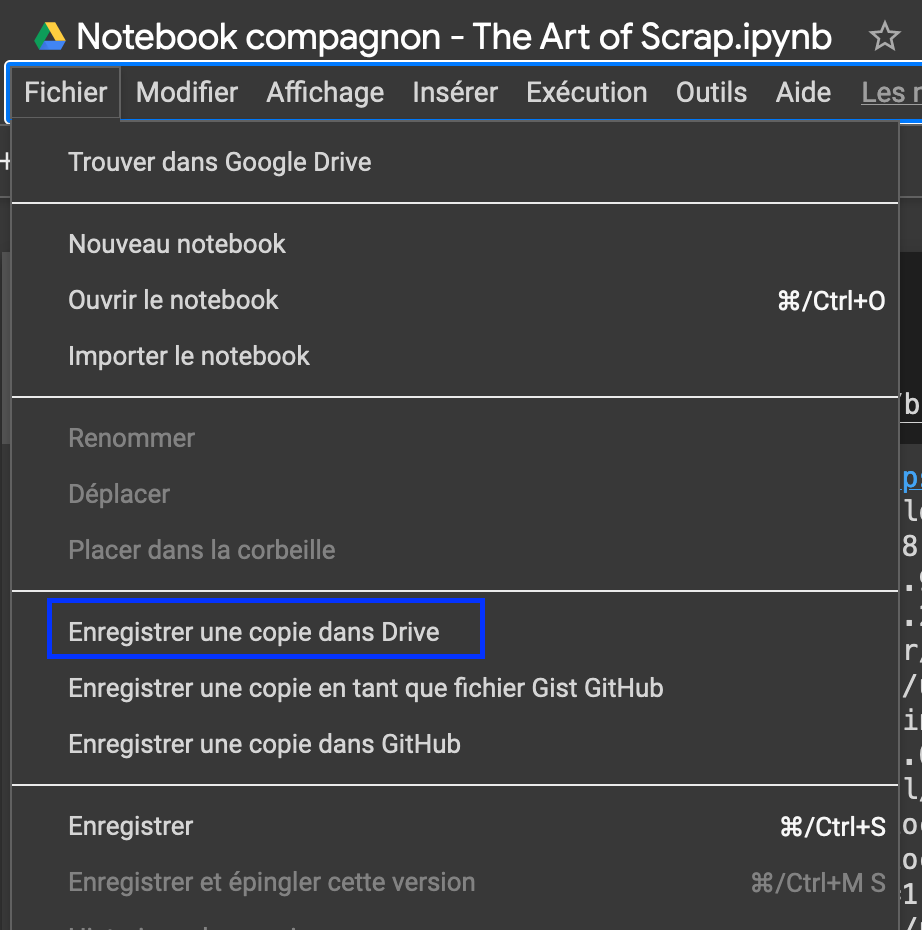This screenshot has width=922, height=930.
Task: Open the Affichage menu
Action: (x=324, y=92)
